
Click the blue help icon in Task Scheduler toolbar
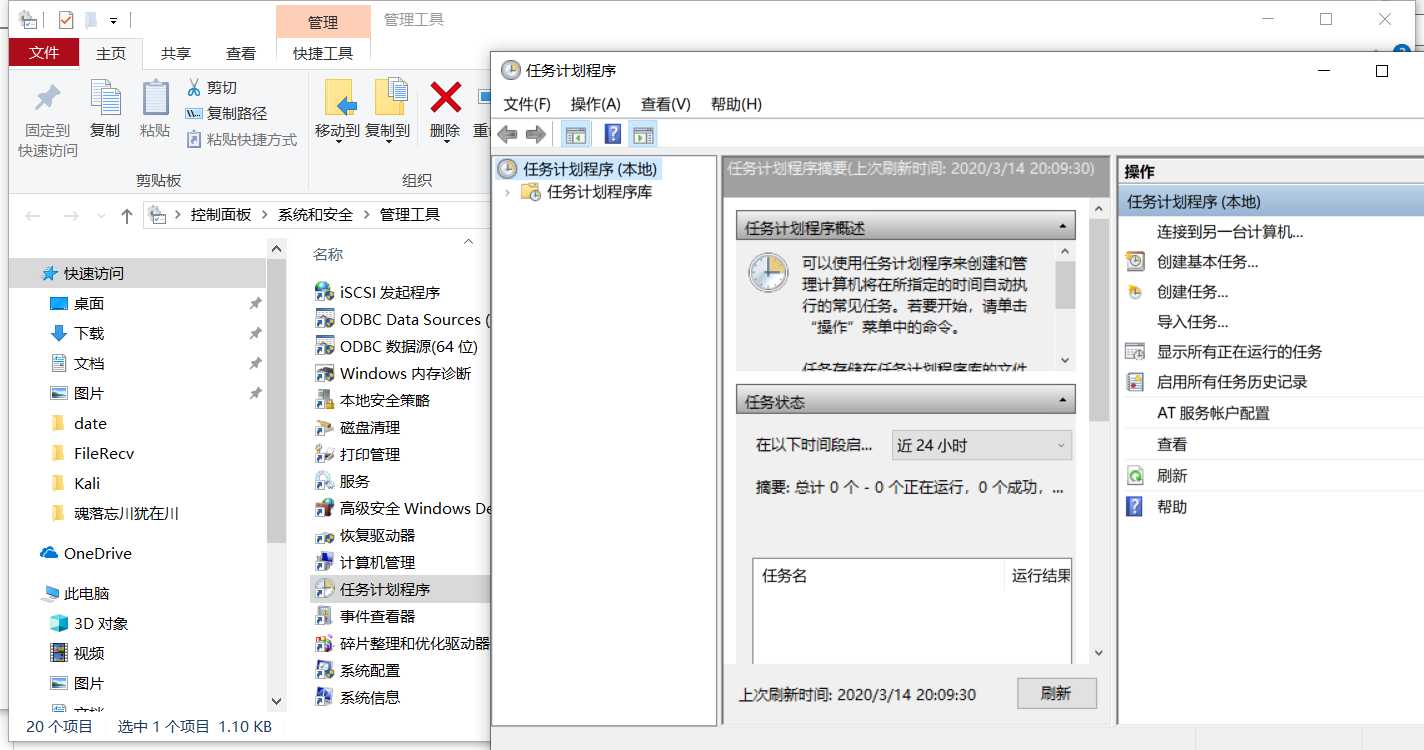(x=613, y=134)
